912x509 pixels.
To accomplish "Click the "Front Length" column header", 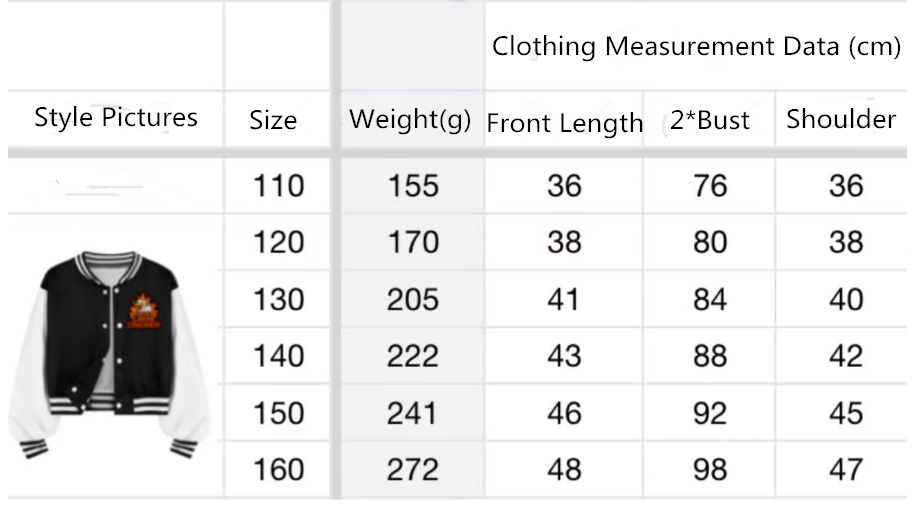I will [x=564, y=123].
